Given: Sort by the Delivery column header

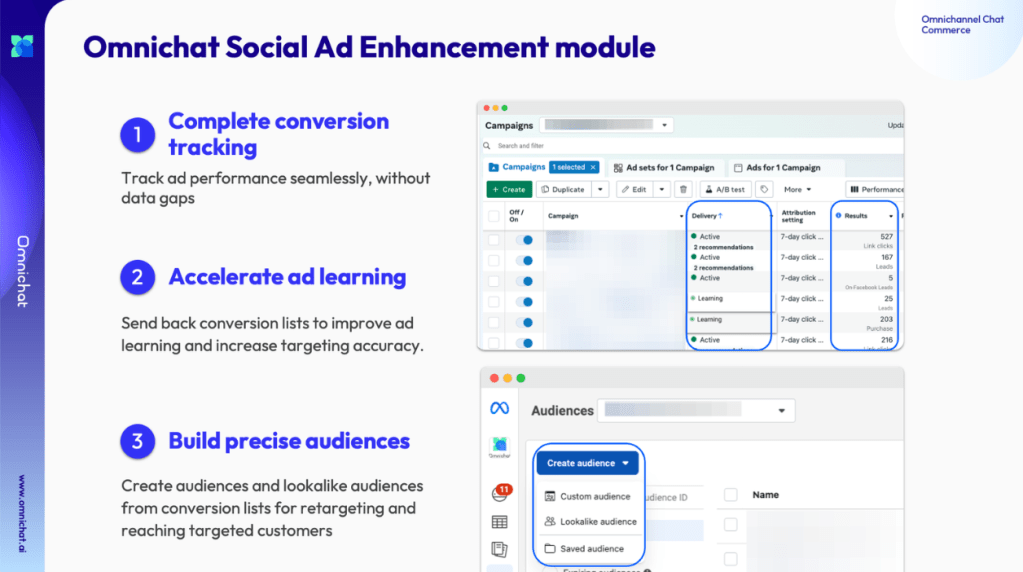Looking at the screenshot, I should click(707, 216).
